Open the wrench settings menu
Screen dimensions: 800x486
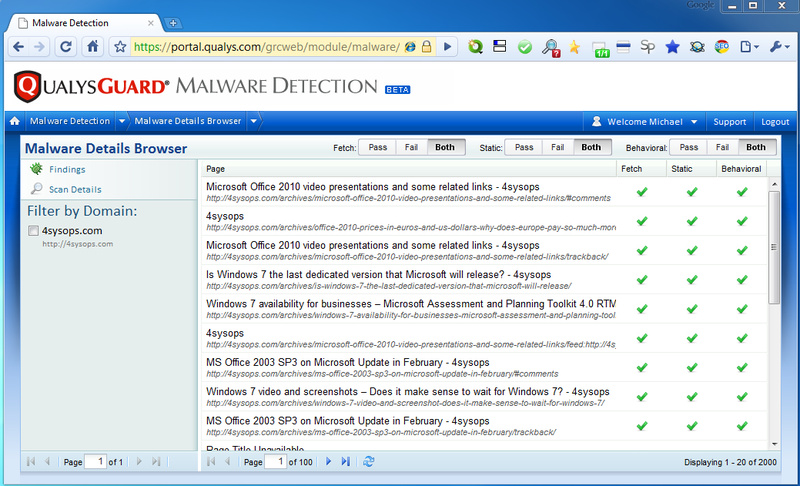(779, 47)
